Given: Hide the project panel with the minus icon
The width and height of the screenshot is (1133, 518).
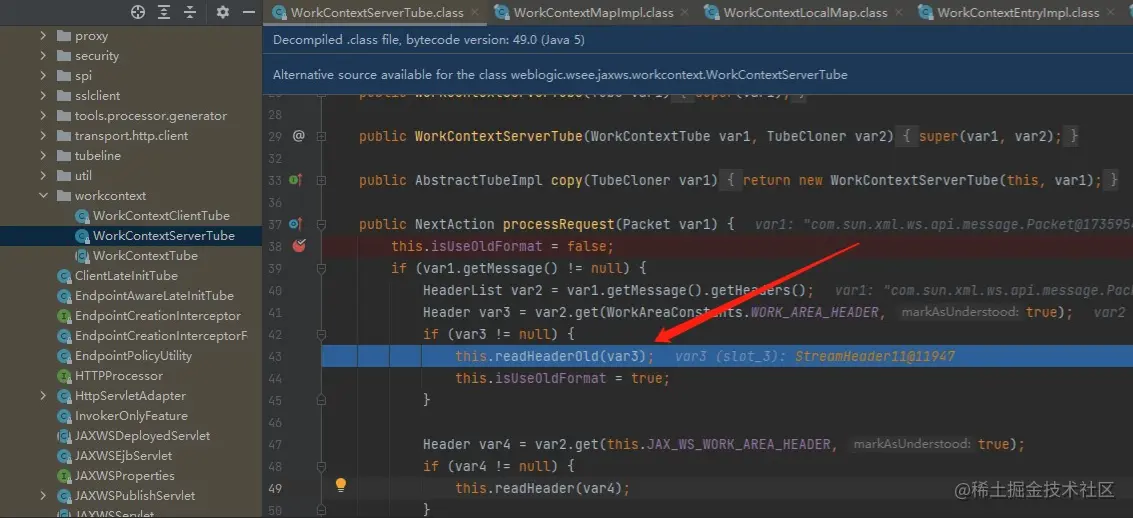Looking at the screenshot, I should click(249, 12).
